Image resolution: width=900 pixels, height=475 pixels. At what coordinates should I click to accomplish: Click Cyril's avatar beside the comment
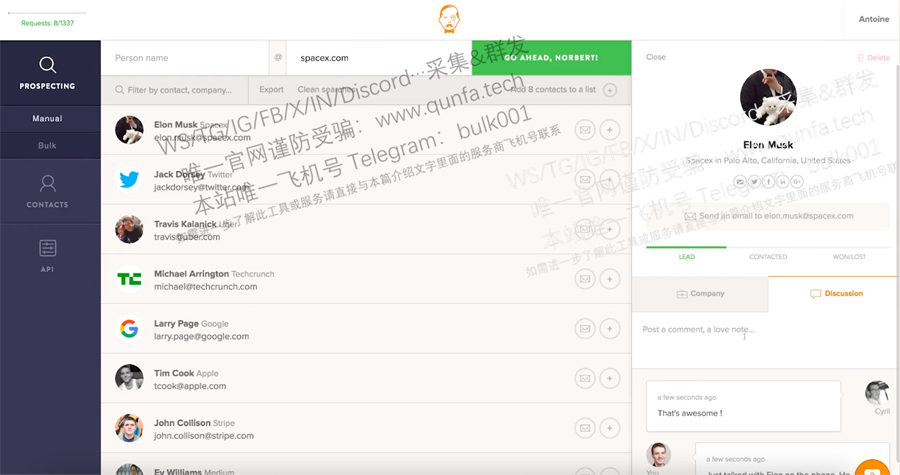pos(877,393)
